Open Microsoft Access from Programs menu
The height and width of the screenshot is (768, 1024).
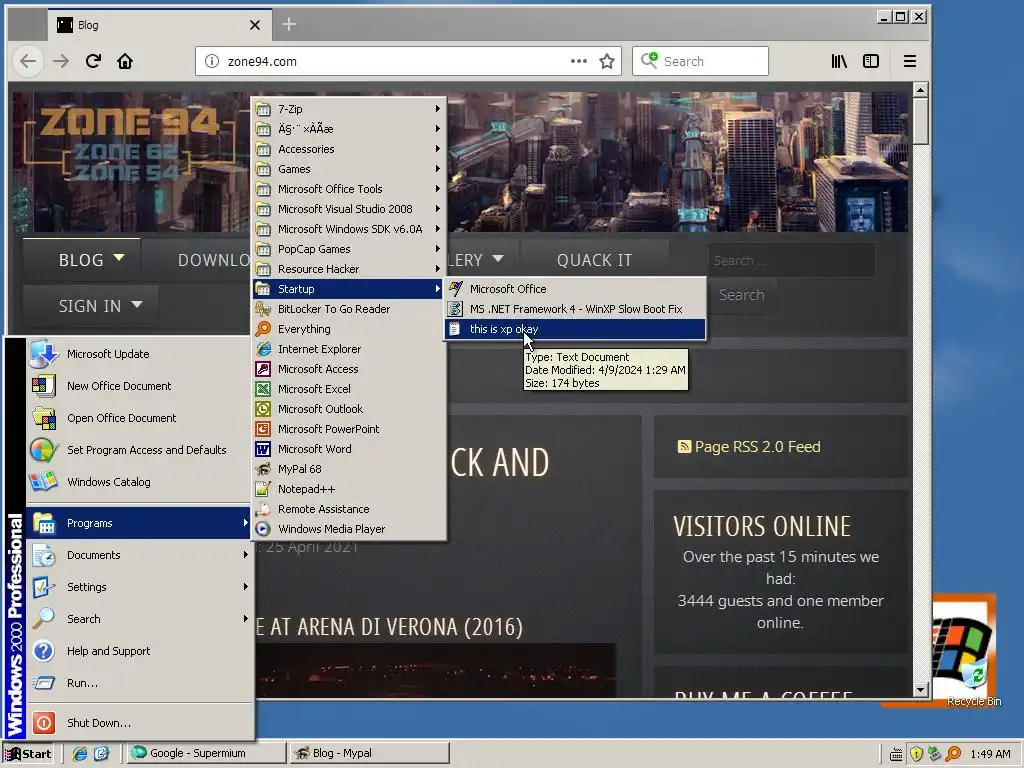[349, 369]
